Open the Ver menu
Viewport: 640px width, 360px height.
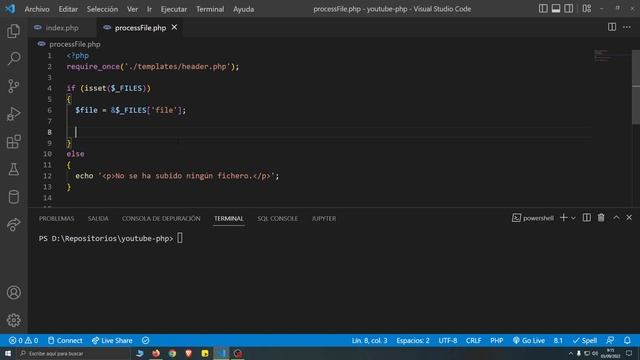132,9
